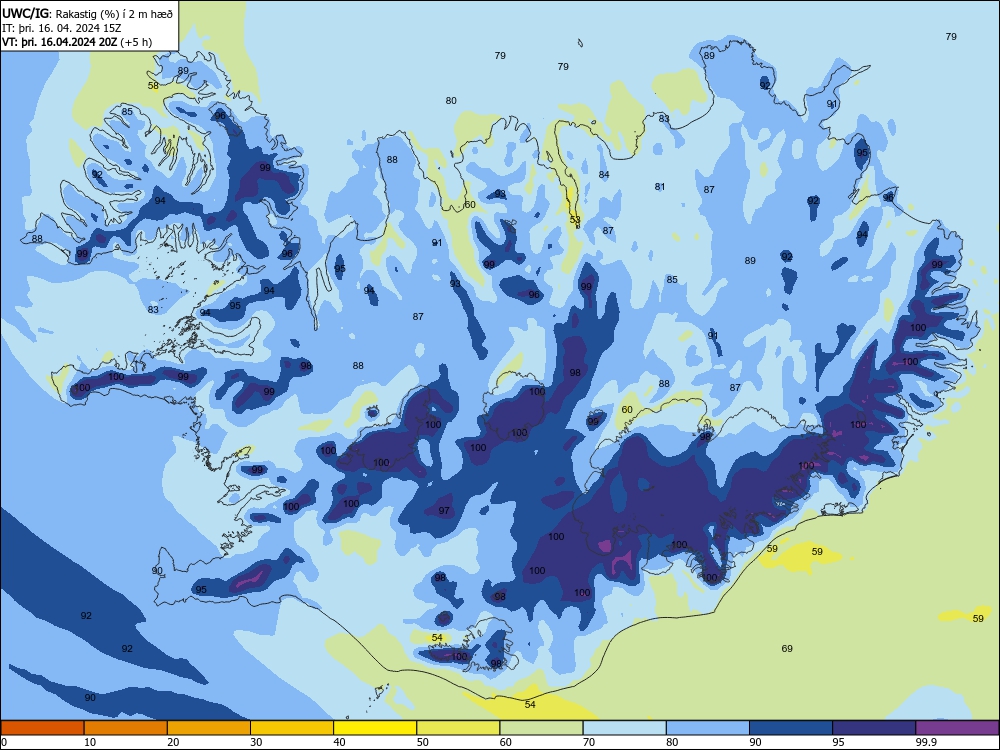Click the 81 humidity value on the map

point(659,187)
